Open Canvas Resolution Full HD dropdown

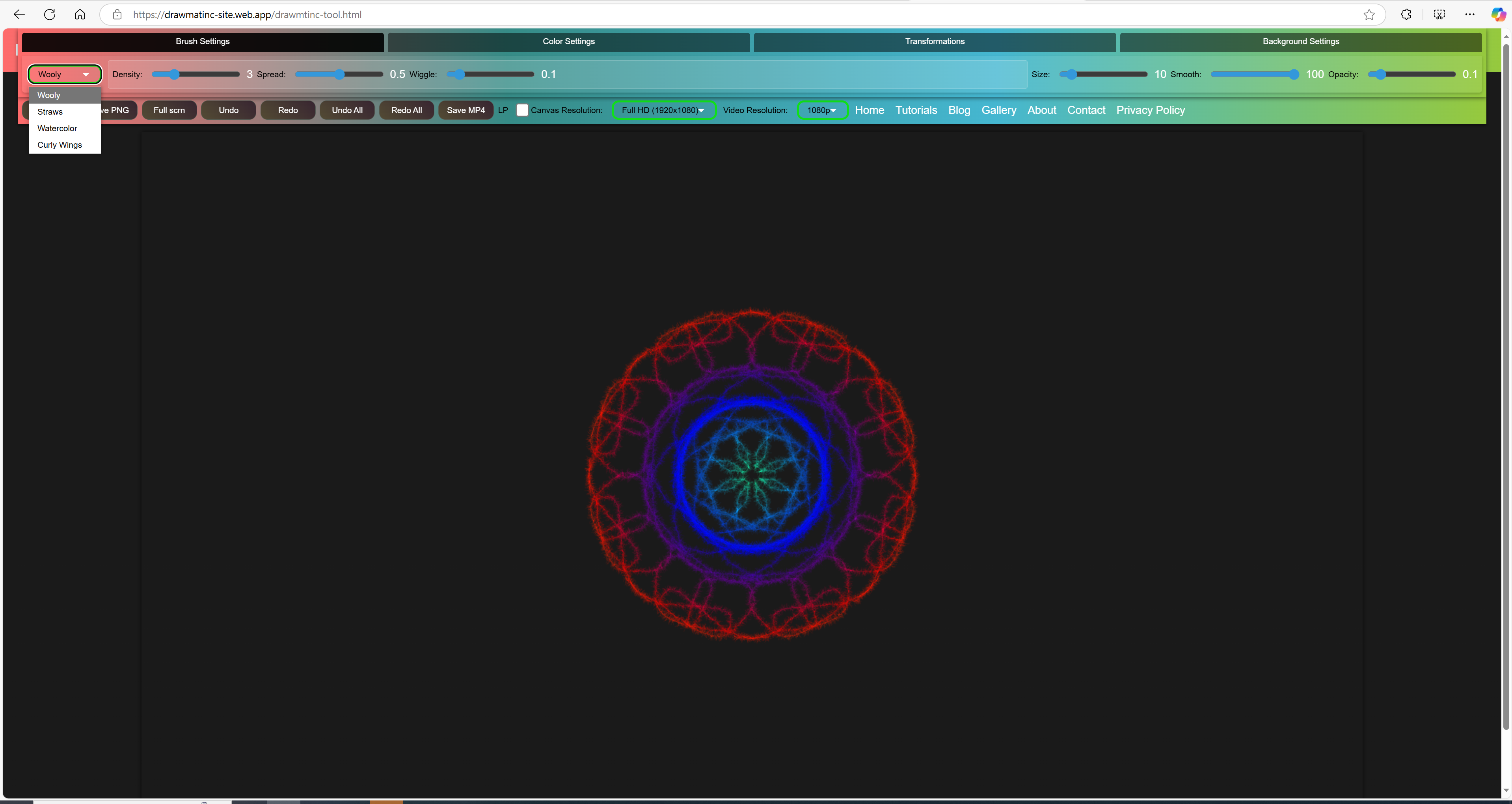pyautogui.click(x=664, y=110)
